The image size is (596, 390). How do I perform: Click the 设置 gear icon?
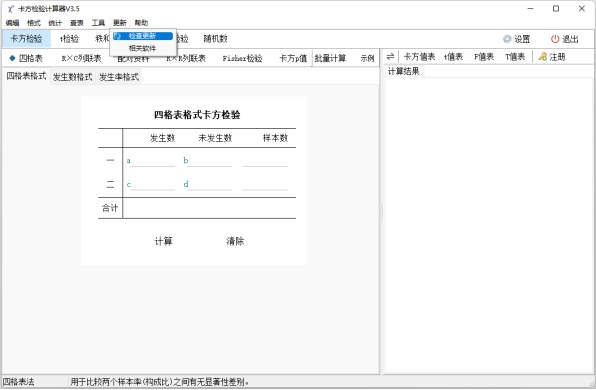pos(507,39)
